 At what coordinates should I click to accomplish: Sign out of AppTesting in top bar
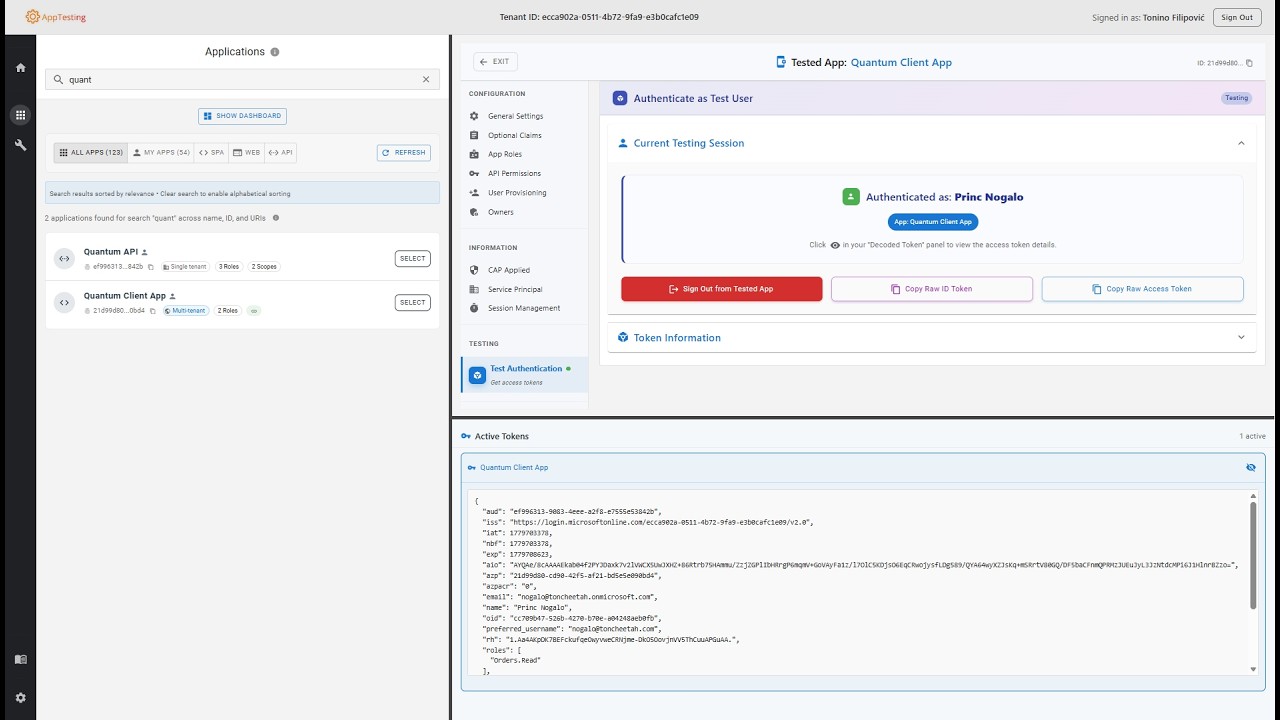pos(1237,17)
